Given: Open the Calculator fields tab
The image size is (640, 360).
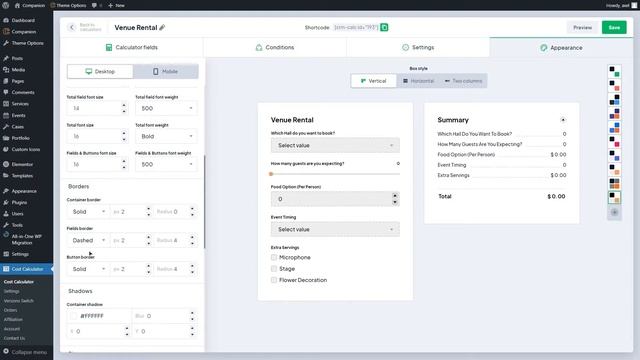Looking at the screenshot, I should [131, 47].
